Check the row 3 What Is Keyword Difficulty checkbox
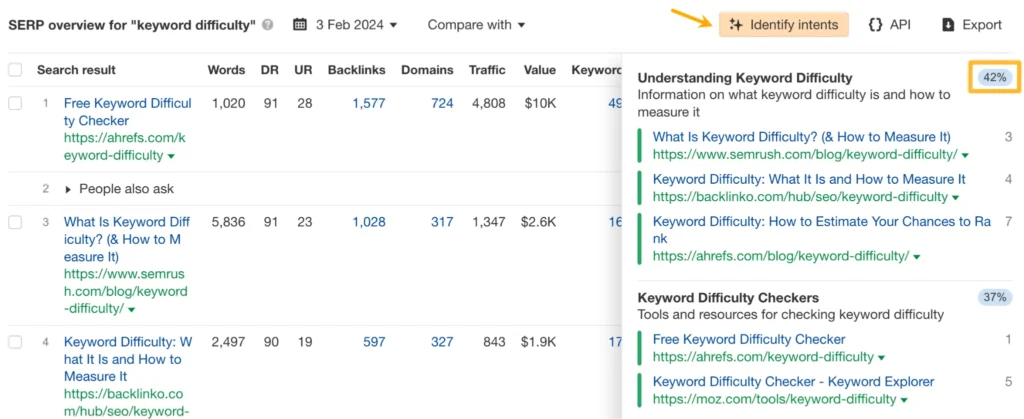 pyautogui.click(x=15, y=222)
